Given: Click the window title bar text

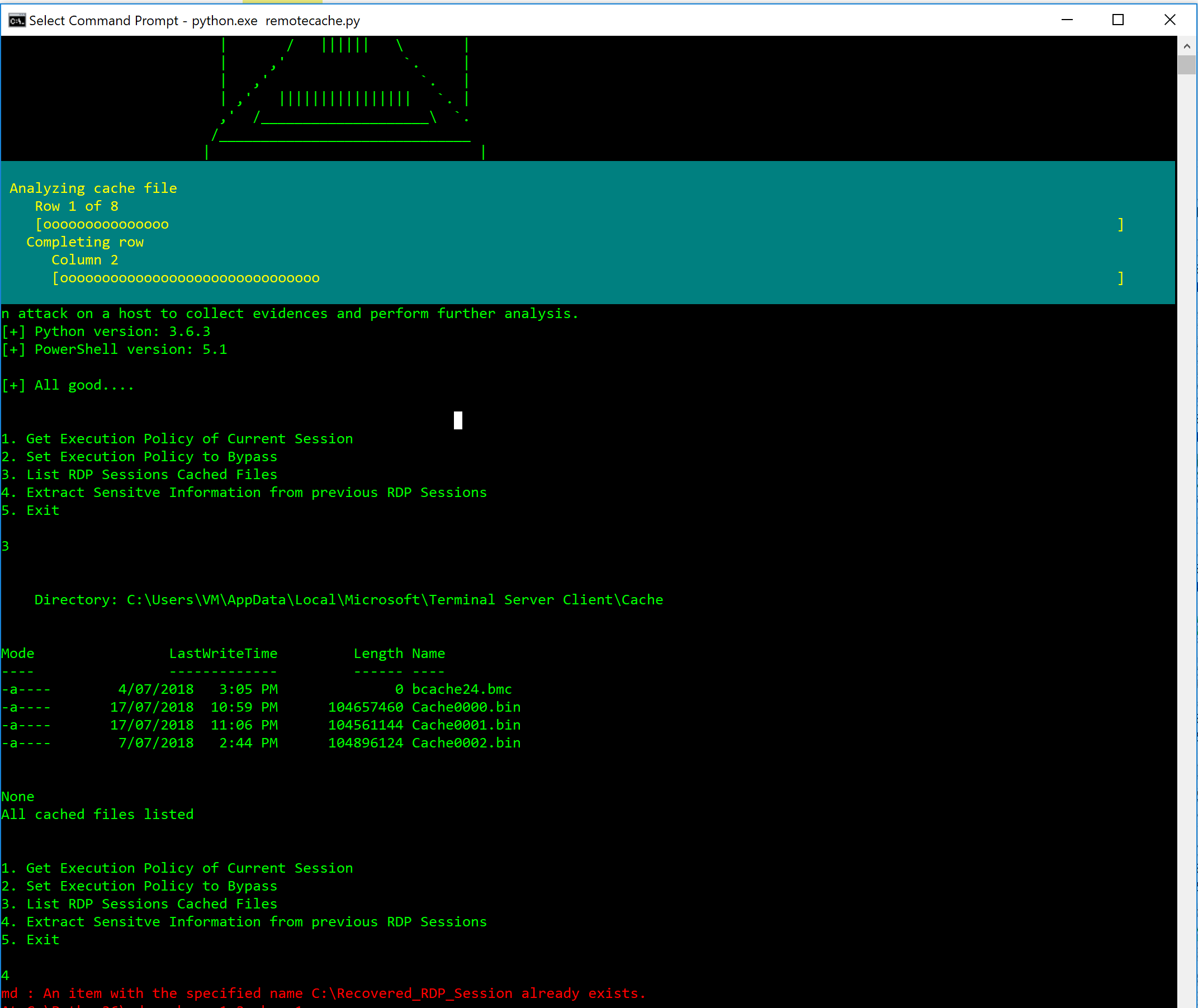Looking at the screenshot, I should (x=194, y=21).
